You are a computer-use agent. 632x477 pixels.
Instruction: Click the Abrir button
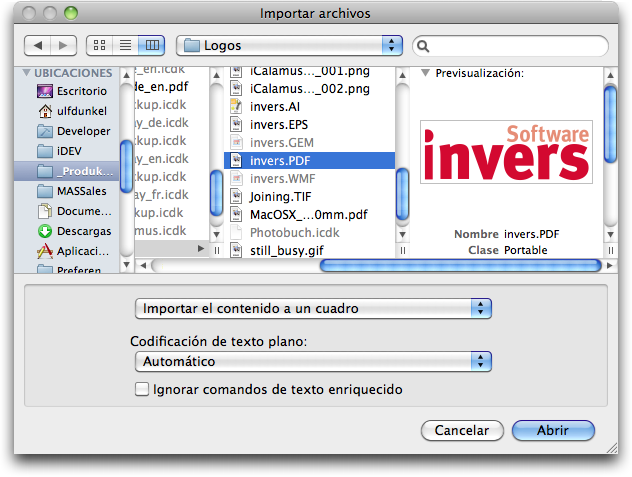tap(553, 430)
